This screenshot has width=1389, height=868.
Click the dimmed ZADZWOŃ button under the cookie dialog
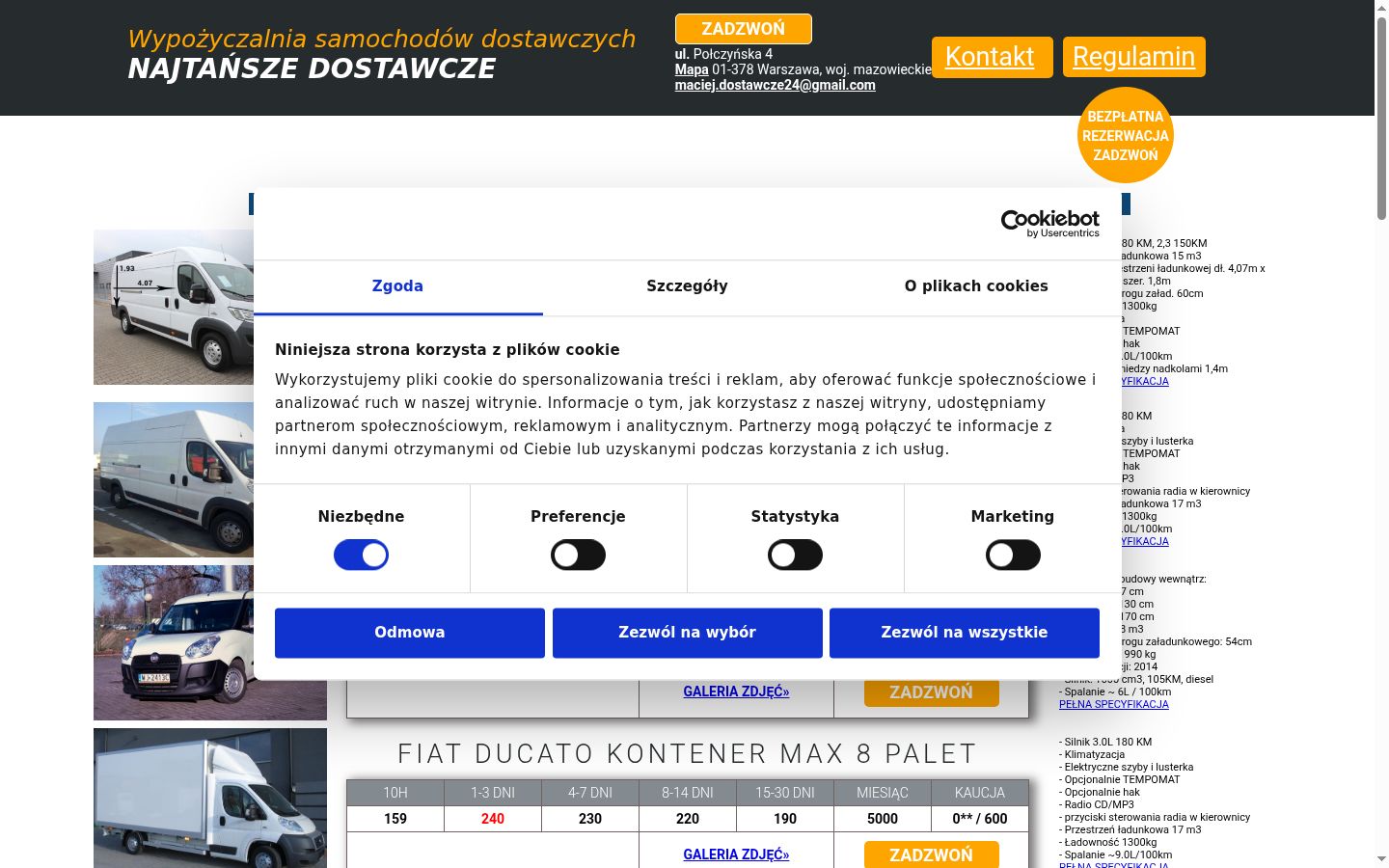(x=932, y=692)
